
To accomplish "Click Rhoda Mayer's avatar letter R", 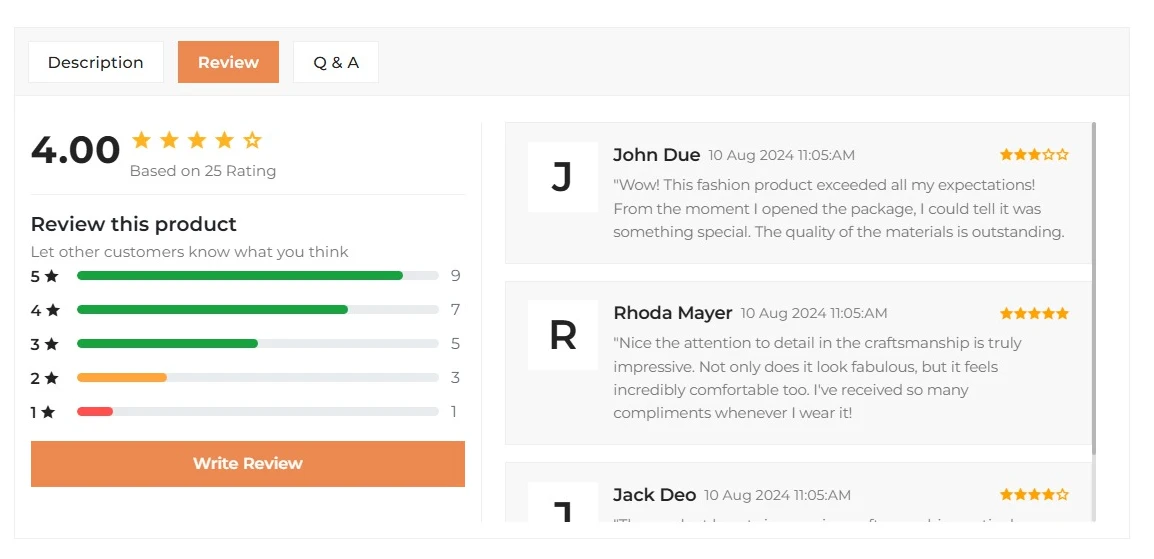I will (x=562, y=335).
